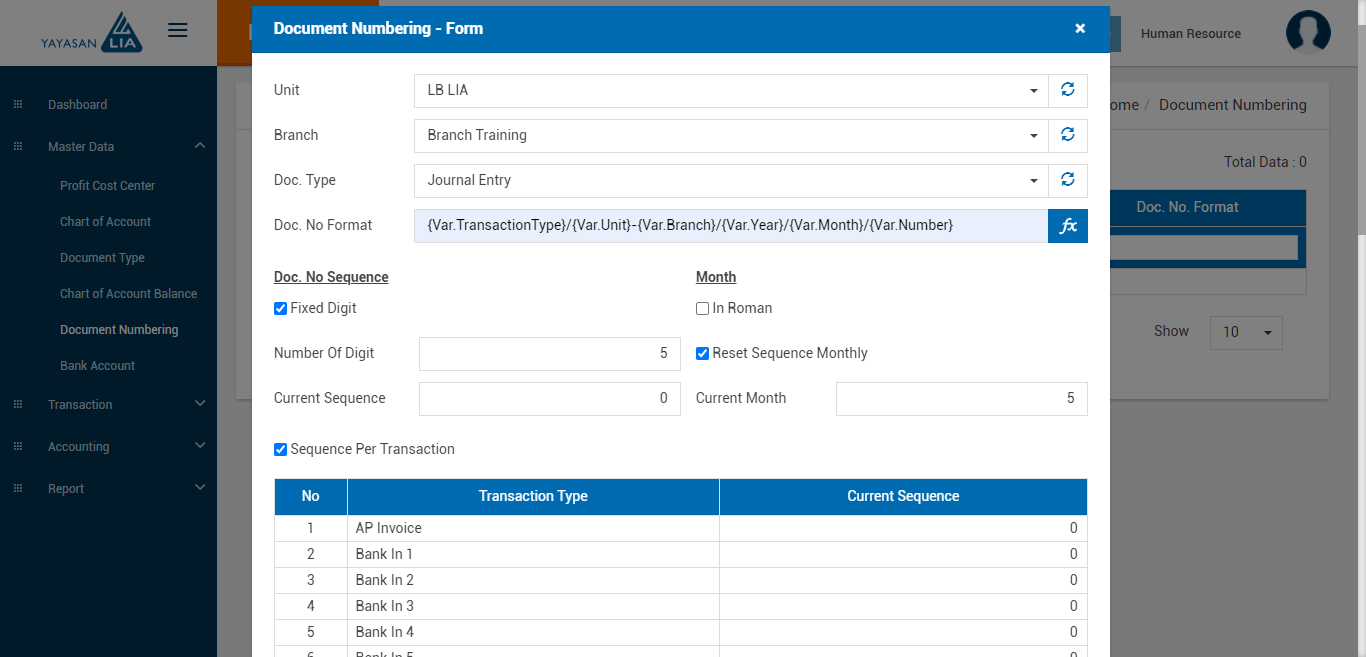Click the refresh icon beside Branch field

coord(1067,135)
